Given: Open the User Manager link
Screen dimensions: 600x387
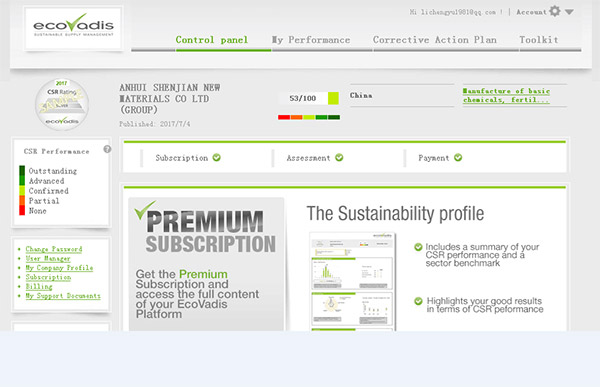Looking at the screenshot, I should click(48, 258).
